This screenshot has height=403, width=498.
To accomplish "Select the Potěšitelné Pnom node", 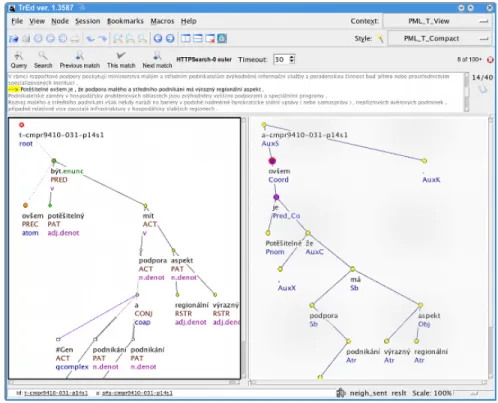I will click(x=268, y=233).
